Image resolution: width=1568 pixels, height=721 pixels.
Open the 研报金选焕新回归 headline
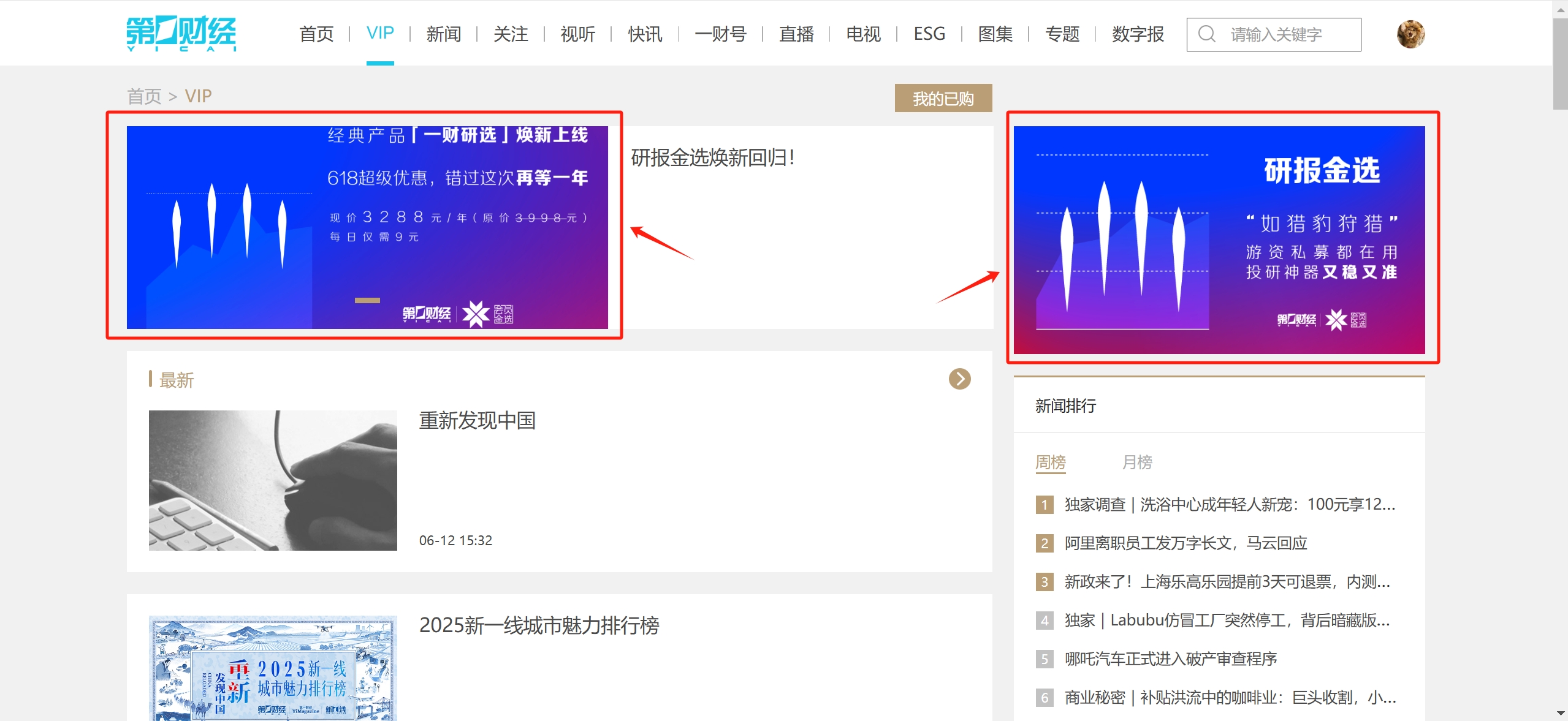pyautogui.click(x=713, y=157)
